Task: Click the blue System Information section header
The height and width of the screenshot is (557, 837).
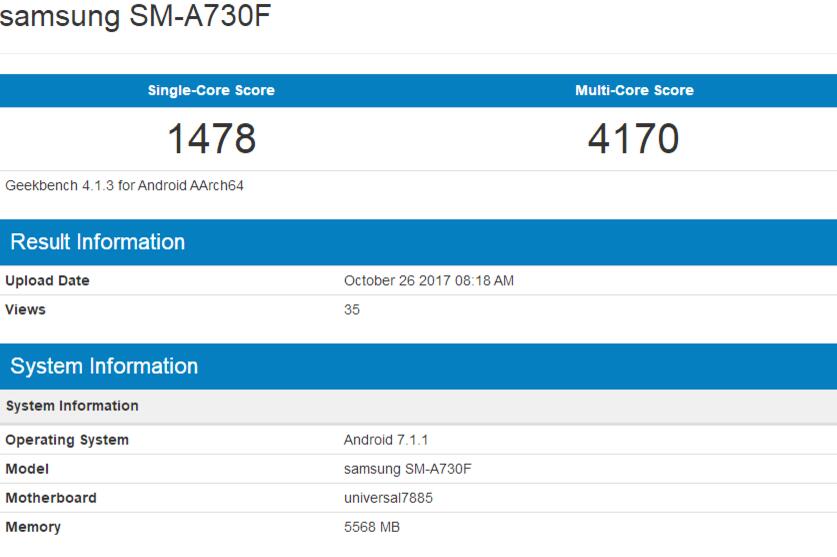Action: click(418, 366)
